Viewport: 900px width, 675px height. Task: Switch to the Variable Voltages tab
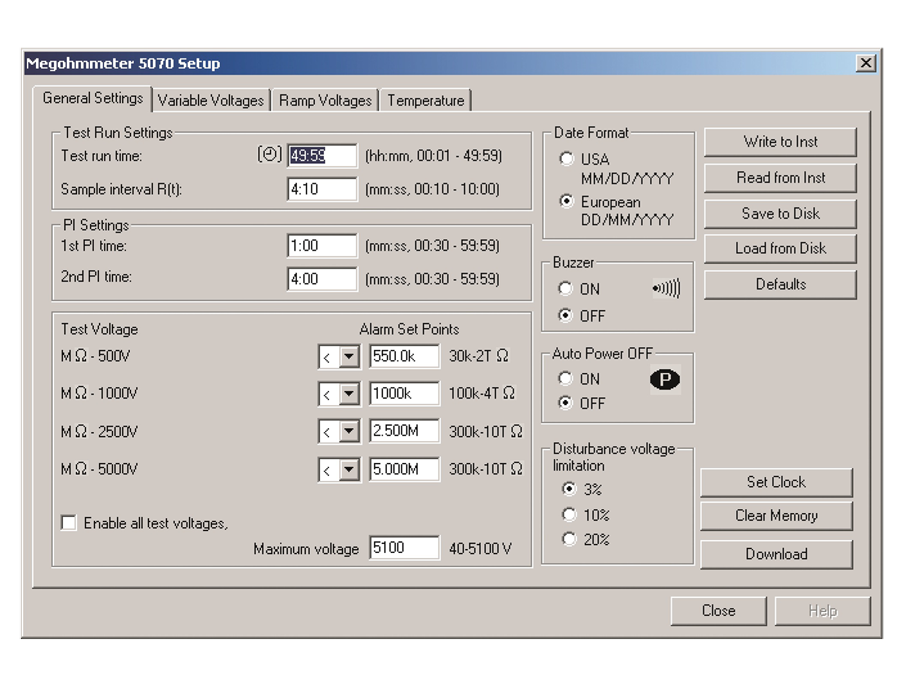[211, 100]
